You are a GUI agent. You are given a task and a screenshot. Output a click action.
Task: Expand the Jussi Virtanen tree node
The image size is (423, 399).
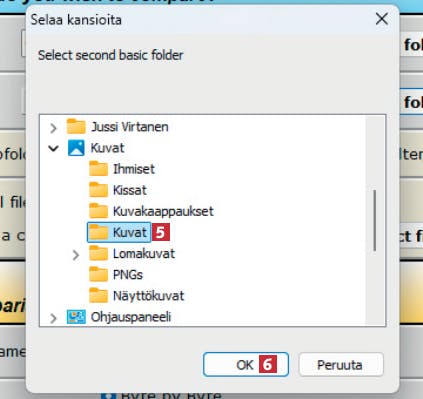pos(53,128)
